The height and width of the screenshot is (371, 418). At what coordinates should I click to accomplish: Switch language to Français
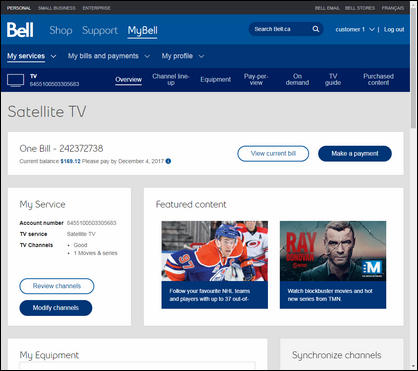point(393,8)
